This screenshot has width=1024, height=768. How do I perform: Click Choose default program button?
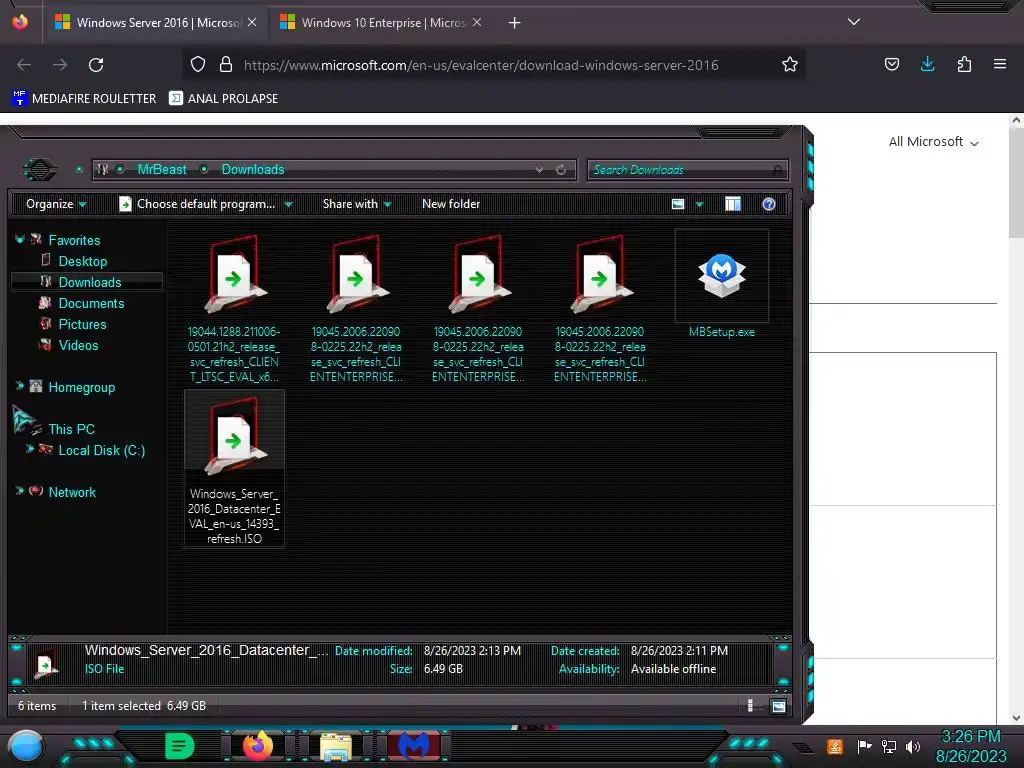point(197,204)
